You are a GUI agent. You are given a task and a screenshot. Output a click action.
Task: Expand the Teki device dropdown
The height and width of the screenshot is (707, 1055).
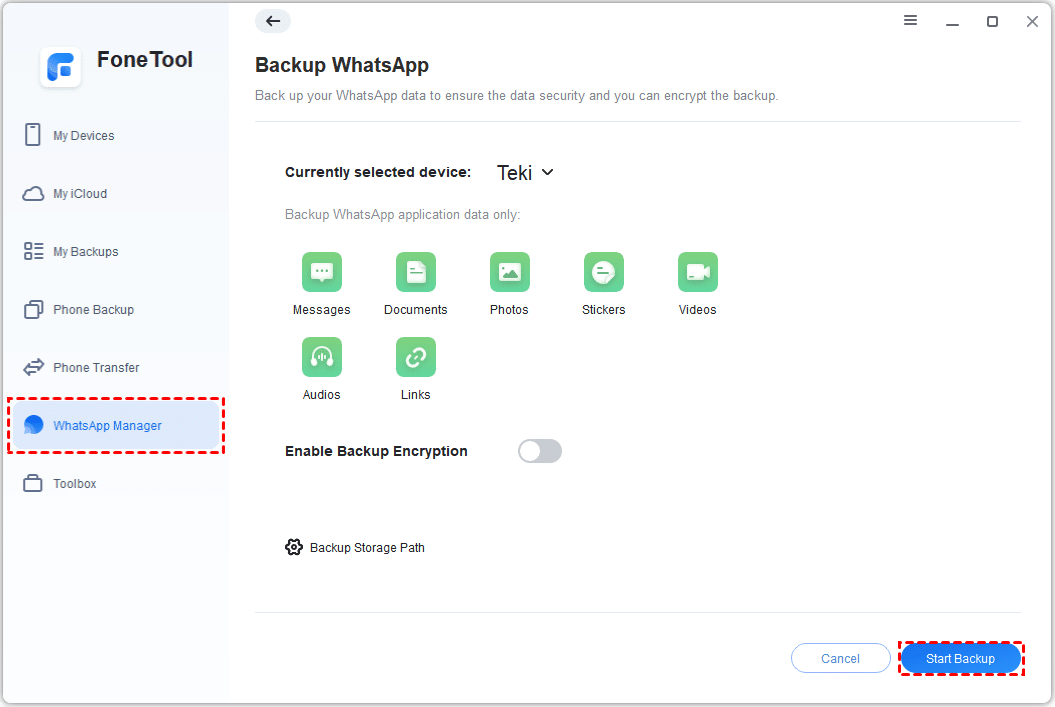pos(525,173)
